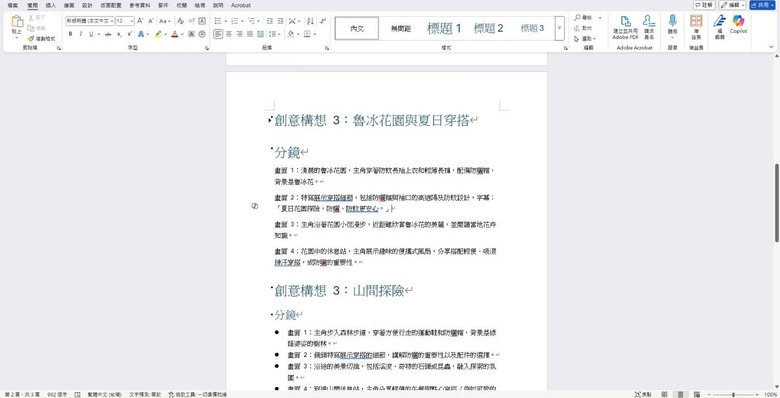The height and width of the screenshot is (398, 780).
Task: Open the font name combo box
Action: point(90,21)
